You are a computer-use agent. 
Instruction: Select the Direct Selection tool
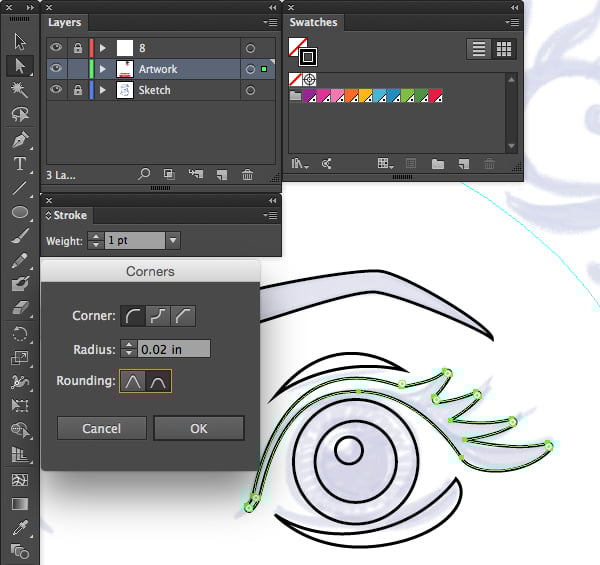click(x=20, y=66)
